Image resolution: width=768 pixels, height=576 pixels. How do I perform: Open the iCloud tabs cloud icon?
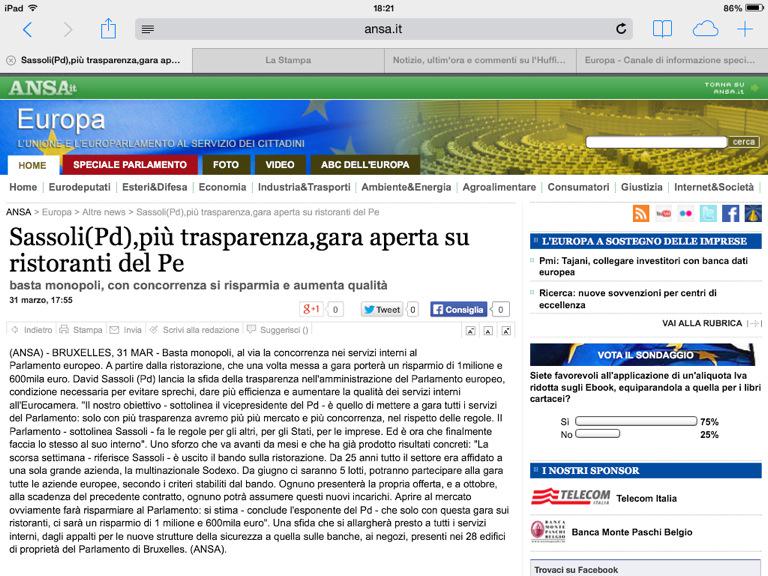coord(705,29)
